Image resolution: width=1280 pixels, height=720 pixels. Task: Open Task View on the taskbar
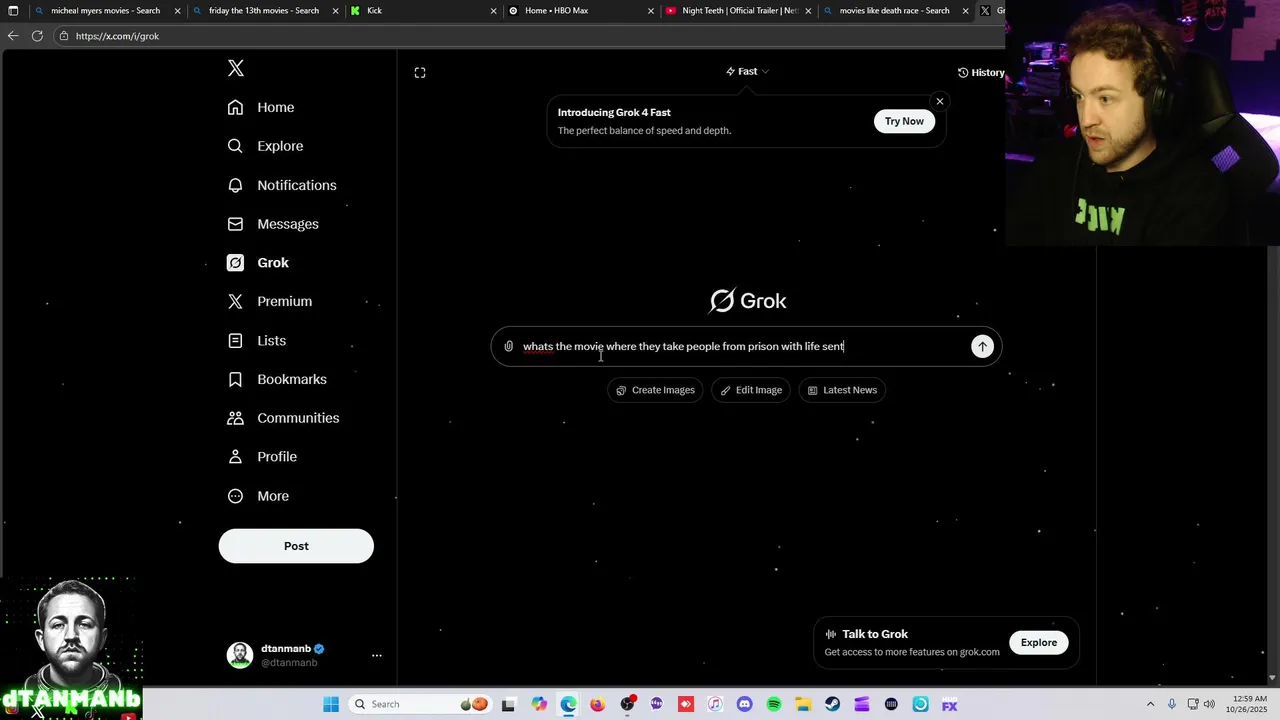[x=508, y=704]
